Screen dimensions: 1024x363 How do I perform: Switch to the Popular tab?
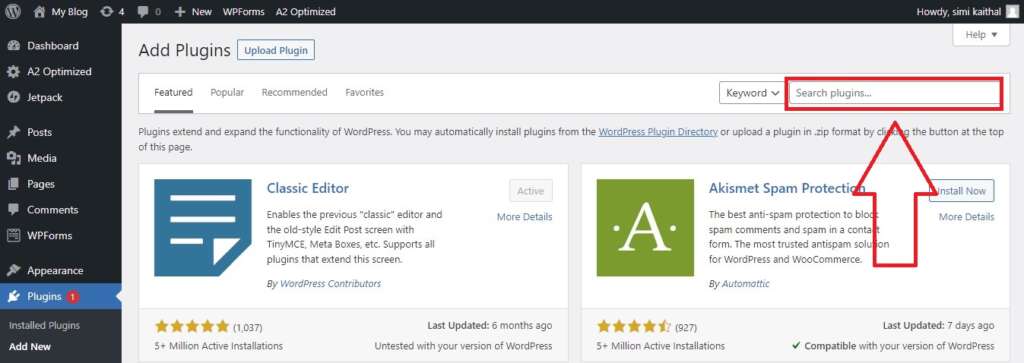point(227,93)
